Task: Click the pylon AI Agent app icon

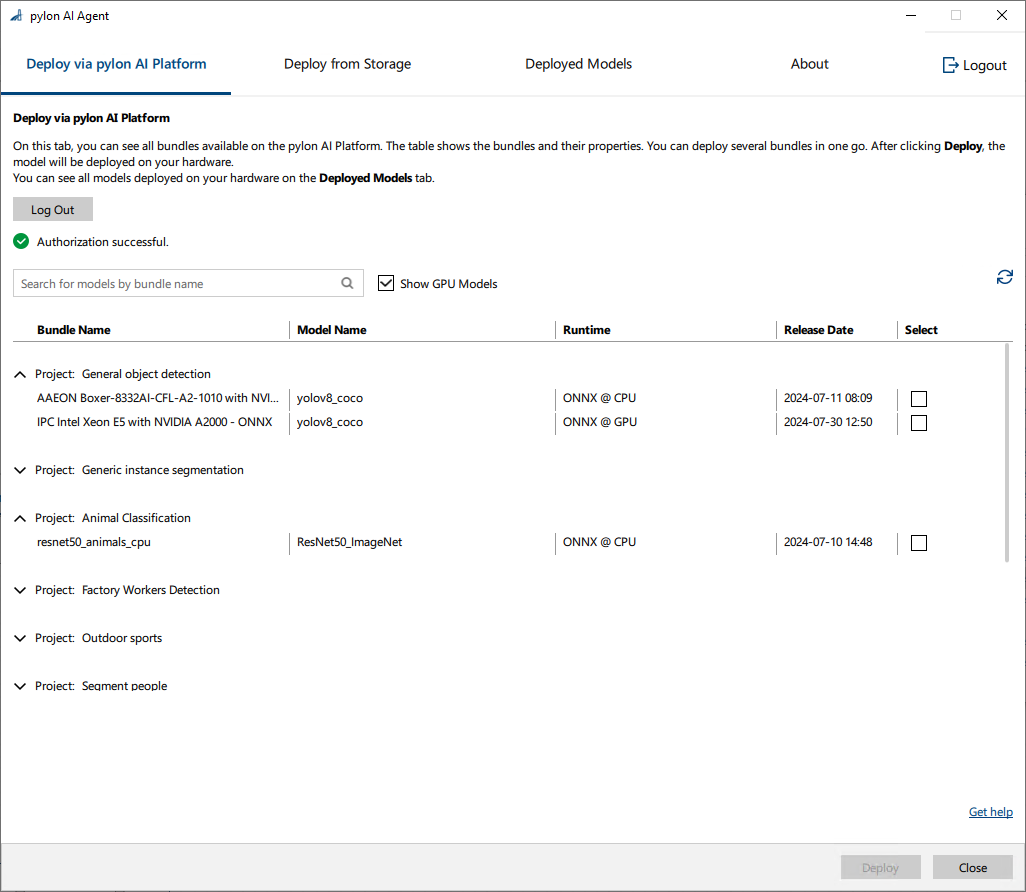Action: coord(16,15)
